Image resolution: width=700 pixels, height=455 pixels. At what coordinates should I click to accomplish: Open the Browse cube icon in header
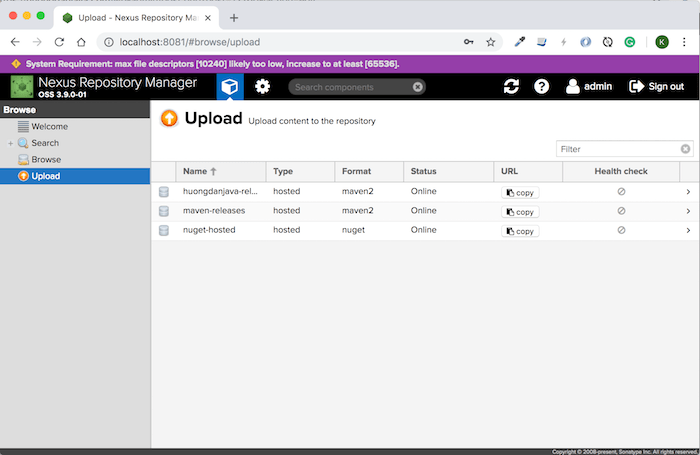[230, 86]
